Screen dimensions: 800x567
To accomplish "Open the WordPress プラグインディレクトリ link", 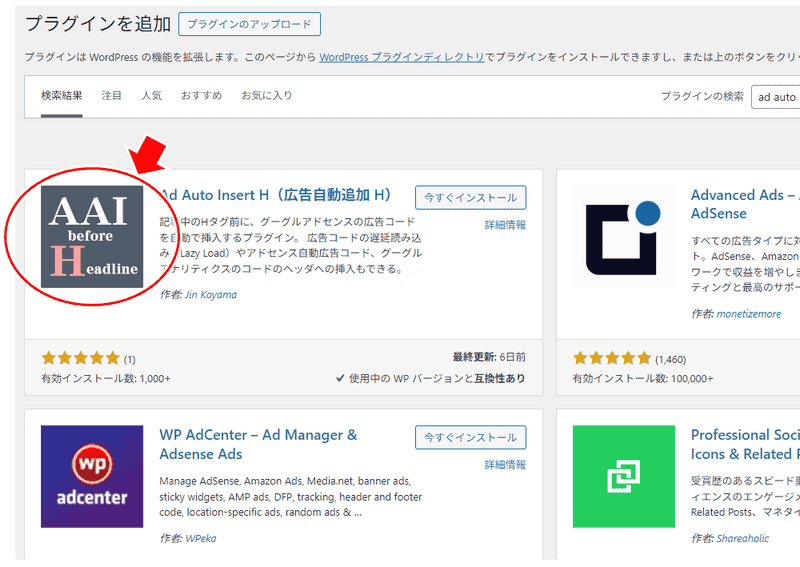I will (402, 57).
